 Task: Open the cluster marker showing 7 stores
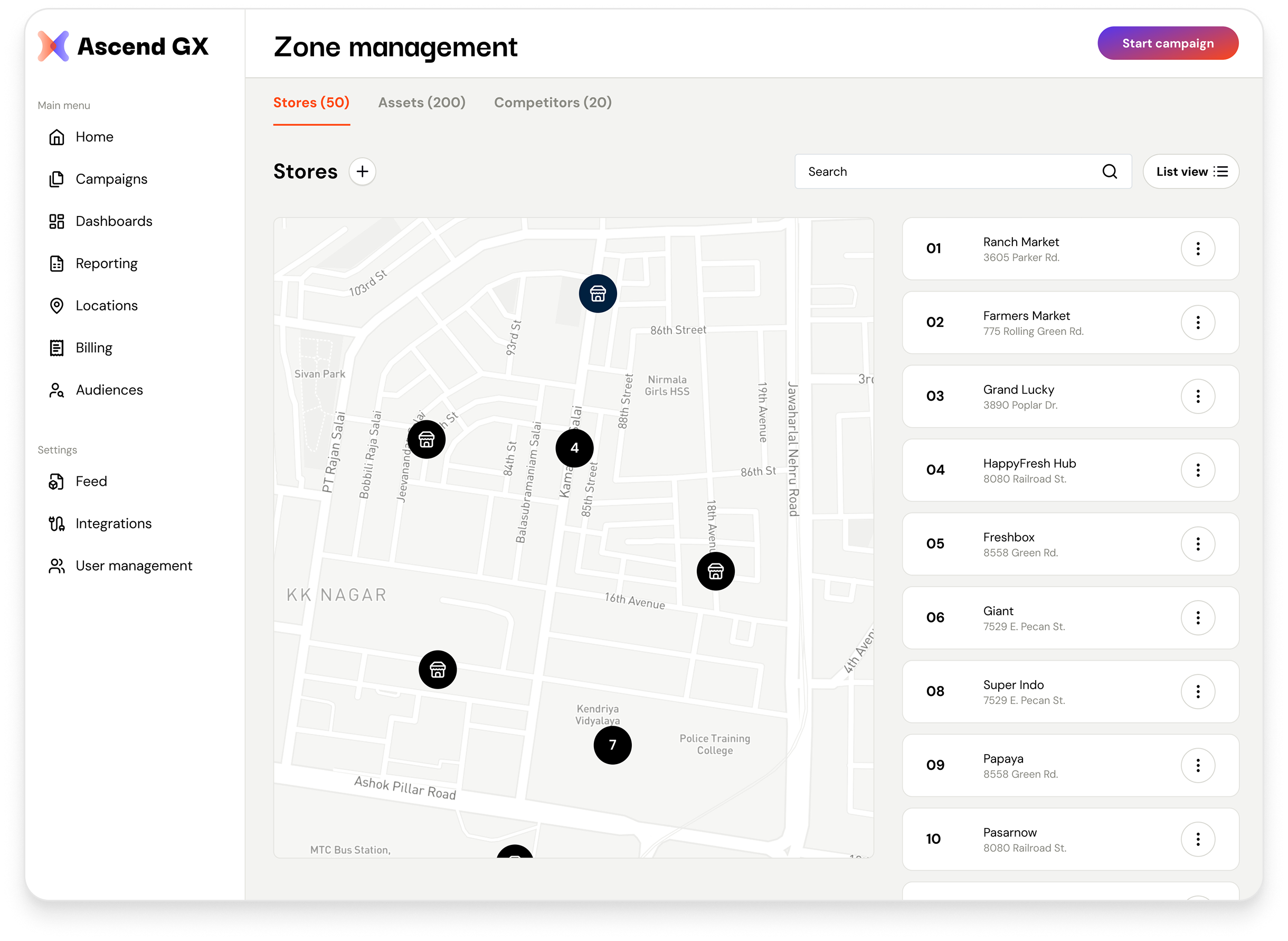point(612,745)
